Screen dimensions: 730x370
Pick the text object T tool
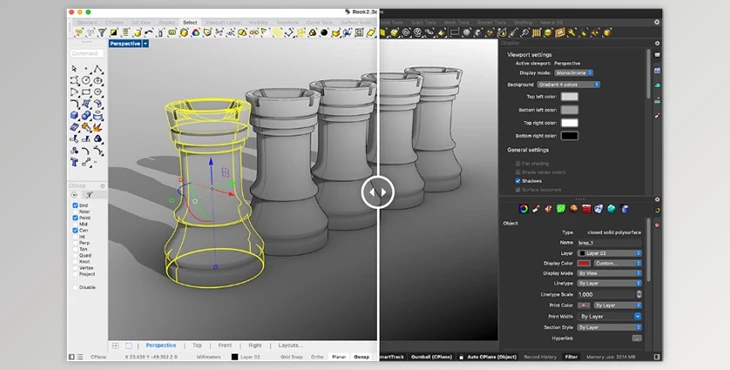coord(74,162)
